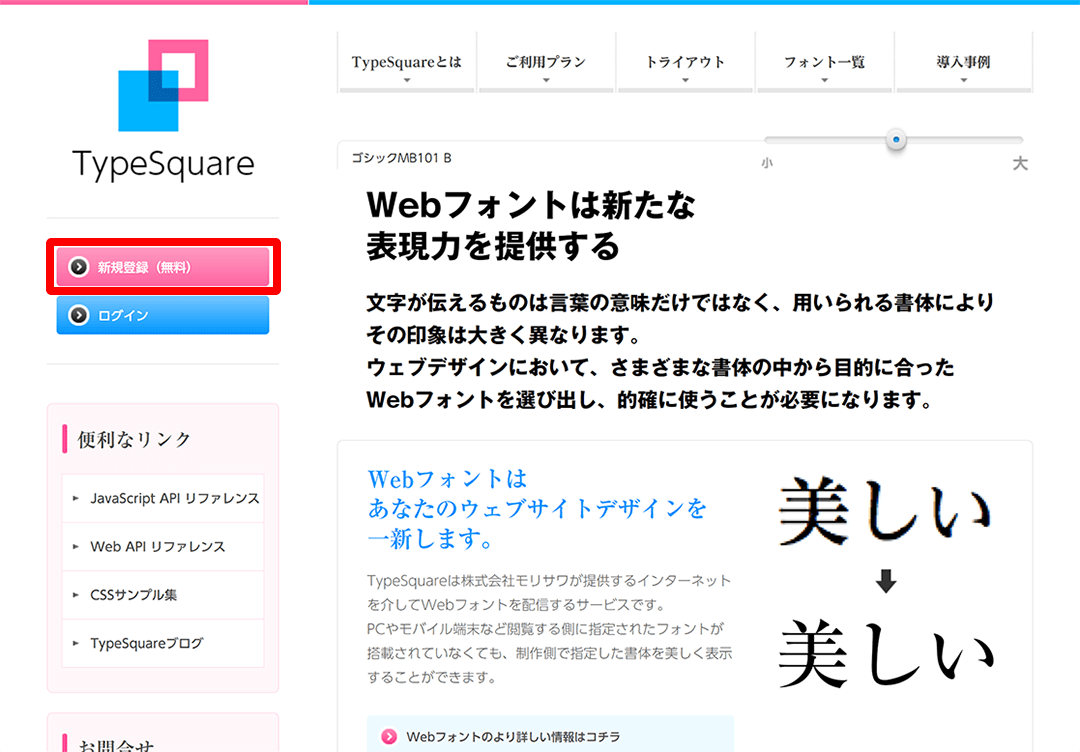
Task: Click the triangle bullet beside JavaScript API リファレンス
Action: (76, 498)
